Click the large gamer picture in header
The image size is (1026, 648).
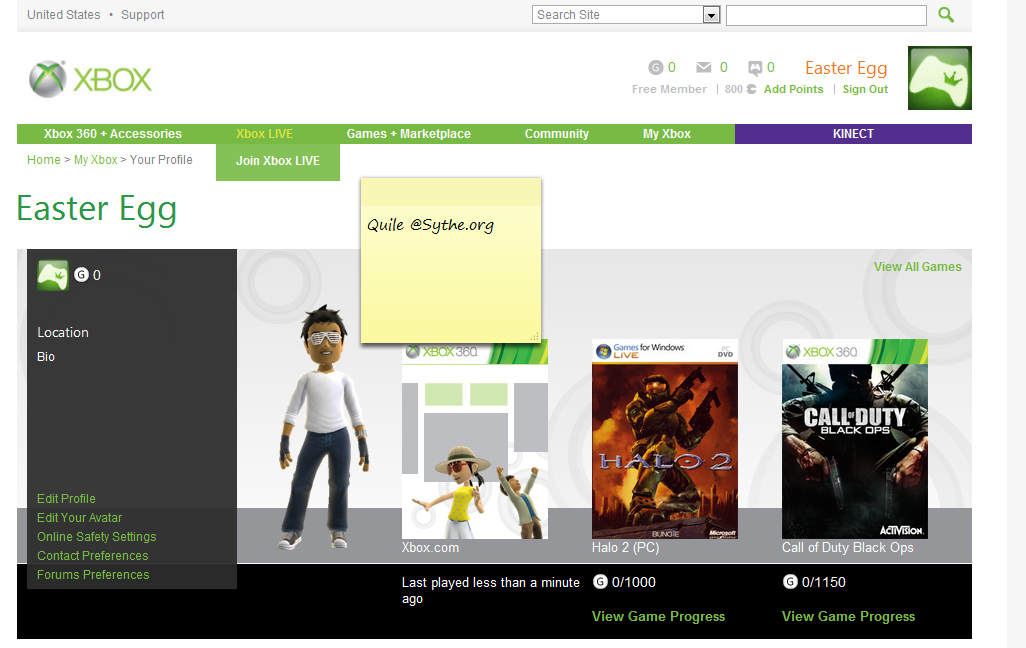(x=940, y=78)
